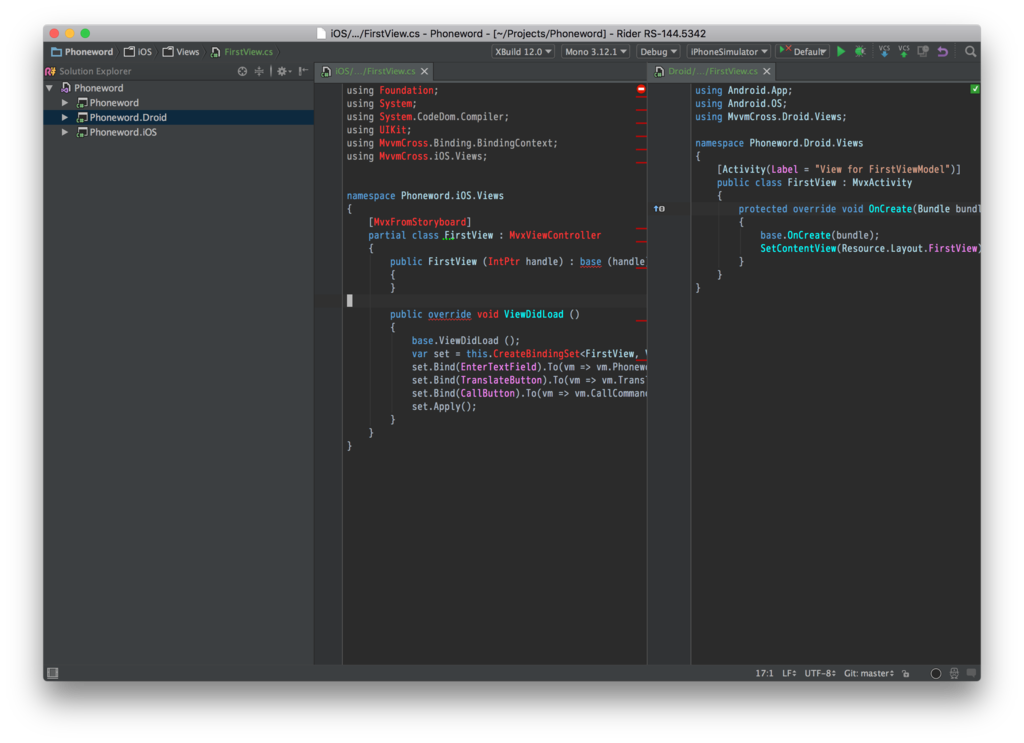Collapse the Phoneword solution root node

tap(50, 87)
